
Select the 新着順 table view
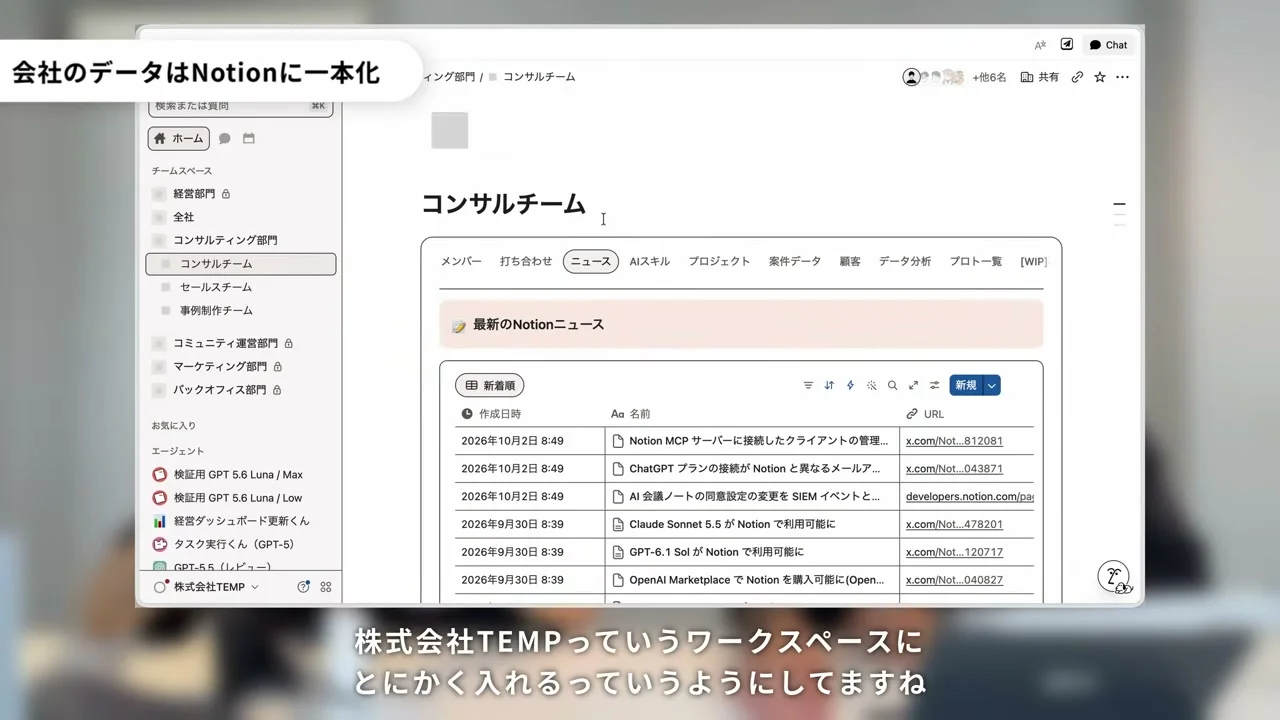(490, 385)
